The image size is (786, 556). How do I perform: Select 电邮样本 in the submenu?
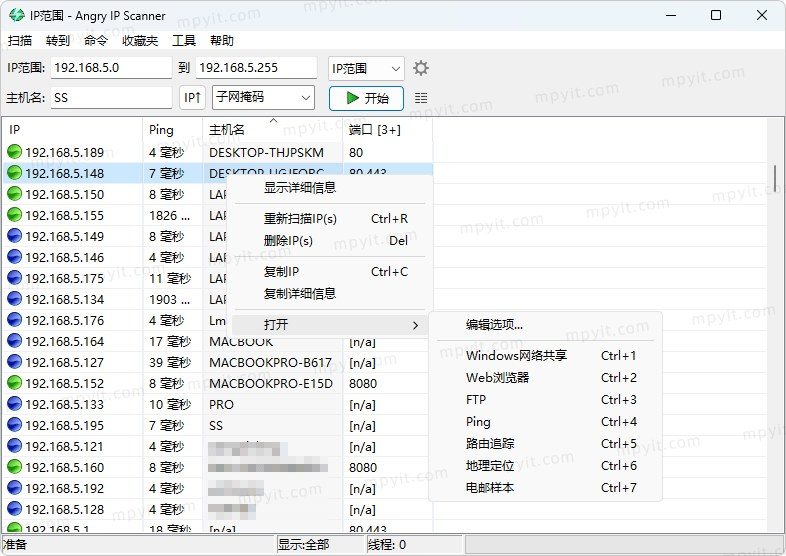(x=545, y=488)
